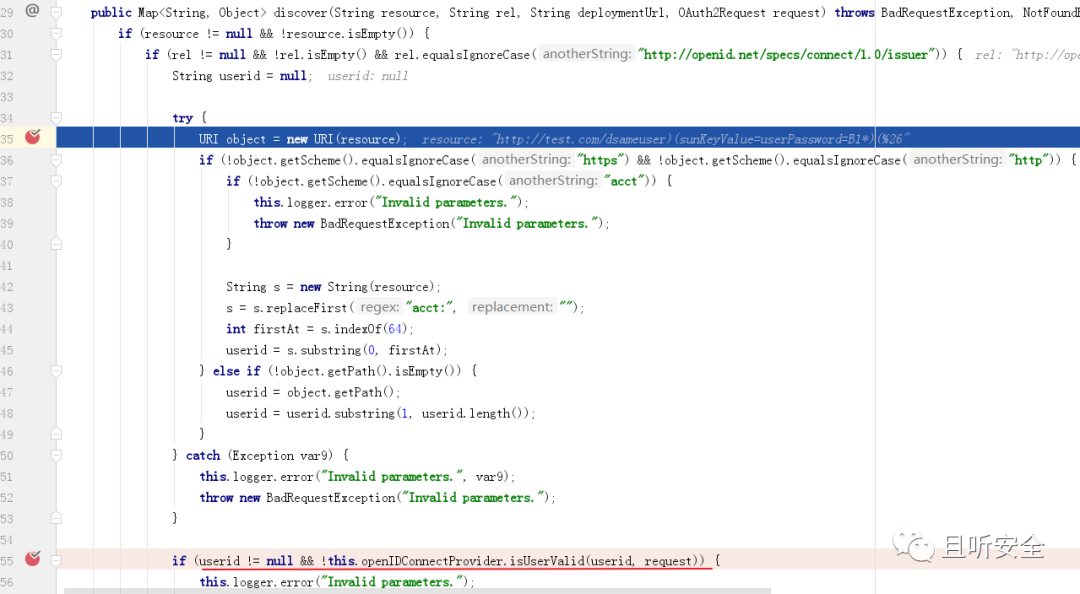This screenshot has width=1080, height=594.
Task: Click 'catch (Exception var9)' on line 50
Action: (260, 455)
